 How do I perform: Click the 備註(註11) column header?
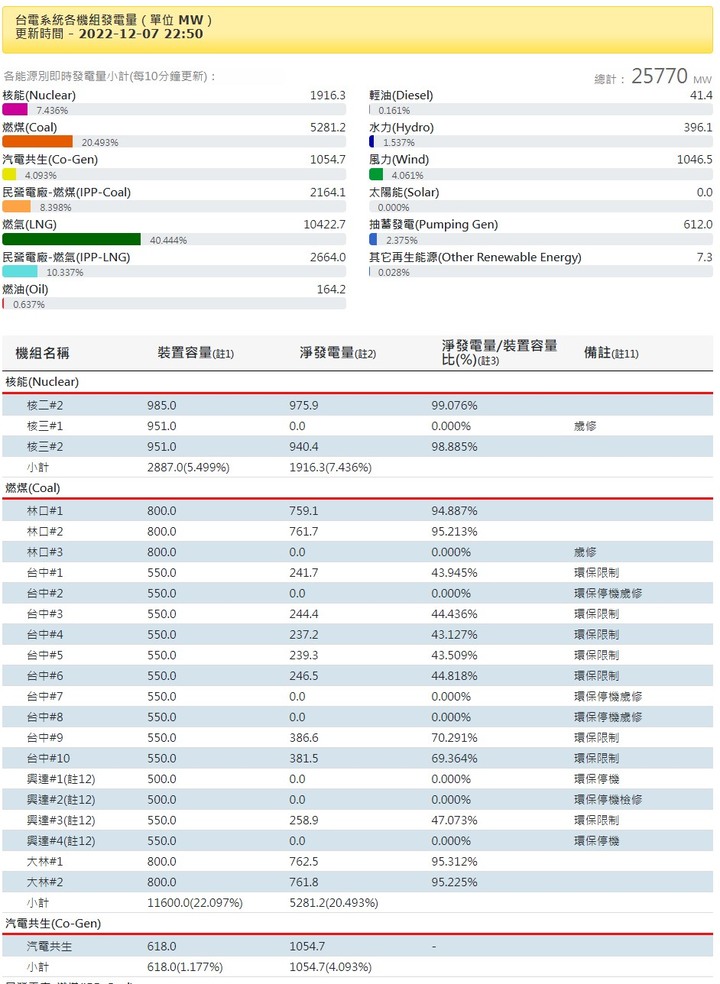tap(611, 353)
